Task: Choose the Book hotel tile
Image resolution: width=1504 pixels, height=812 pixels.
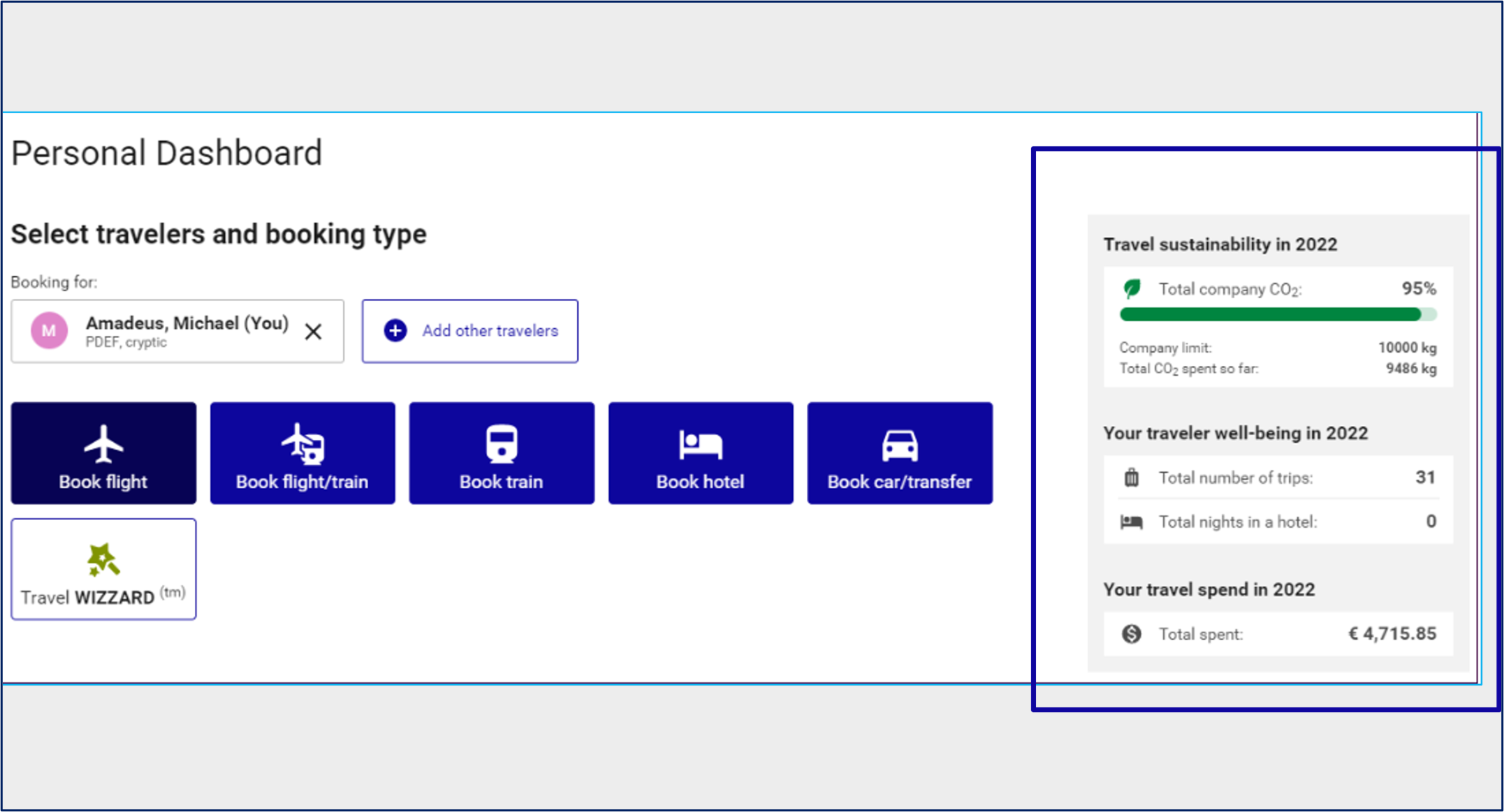Action: tap(701, 452)
